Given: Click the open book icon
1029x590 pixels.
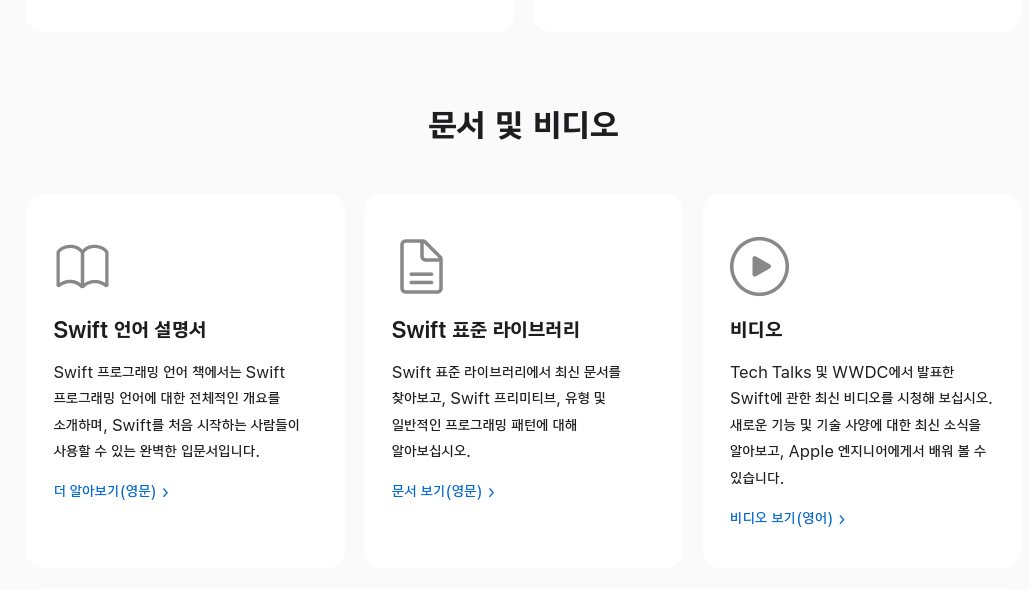Looking at the screenshot, I should [x=82, y=266].
